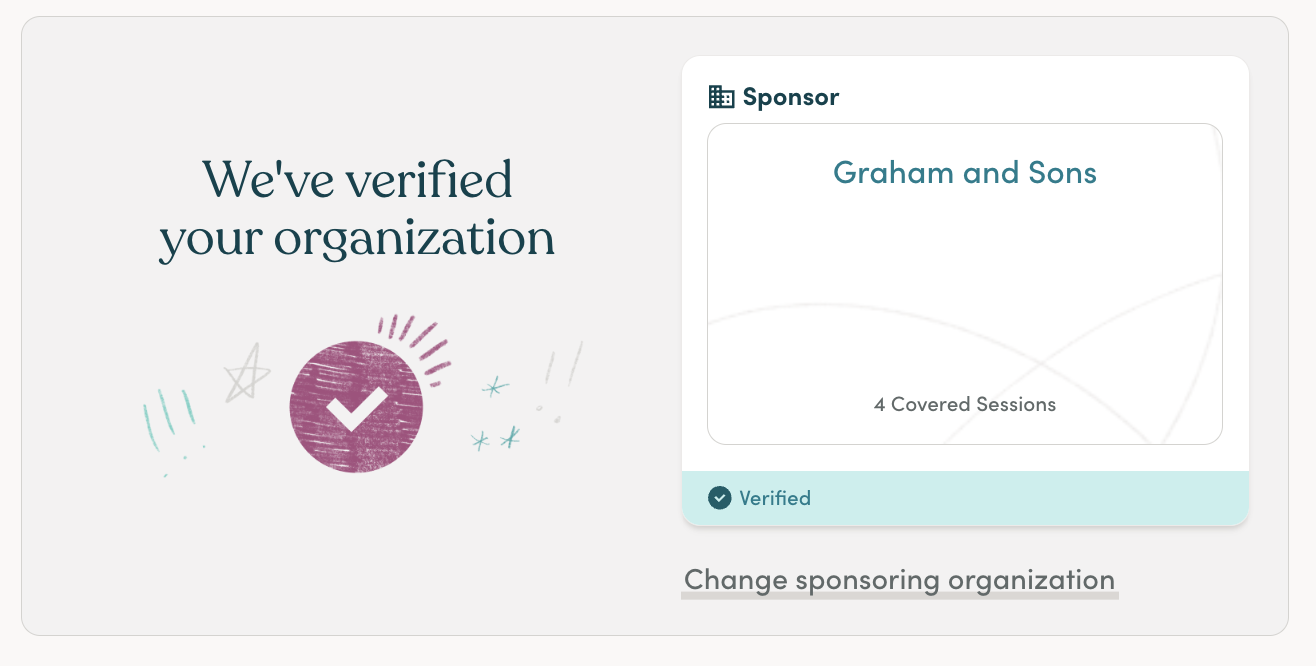The image size is (1316, 666).
Task: Click the light teal Verified banner
Action: [965, 498]
